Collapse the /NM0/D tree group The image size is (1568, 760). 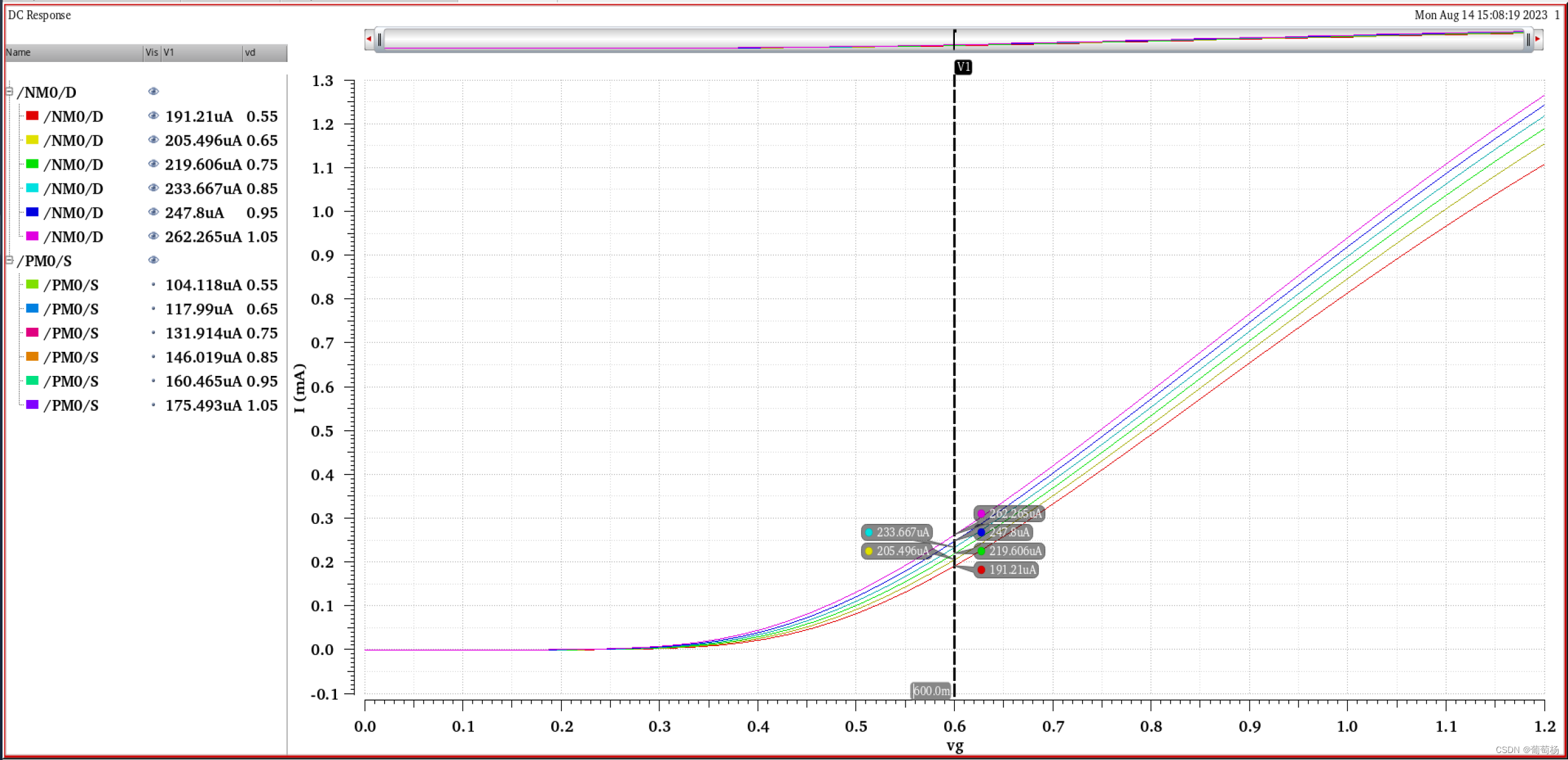[9, 92]
